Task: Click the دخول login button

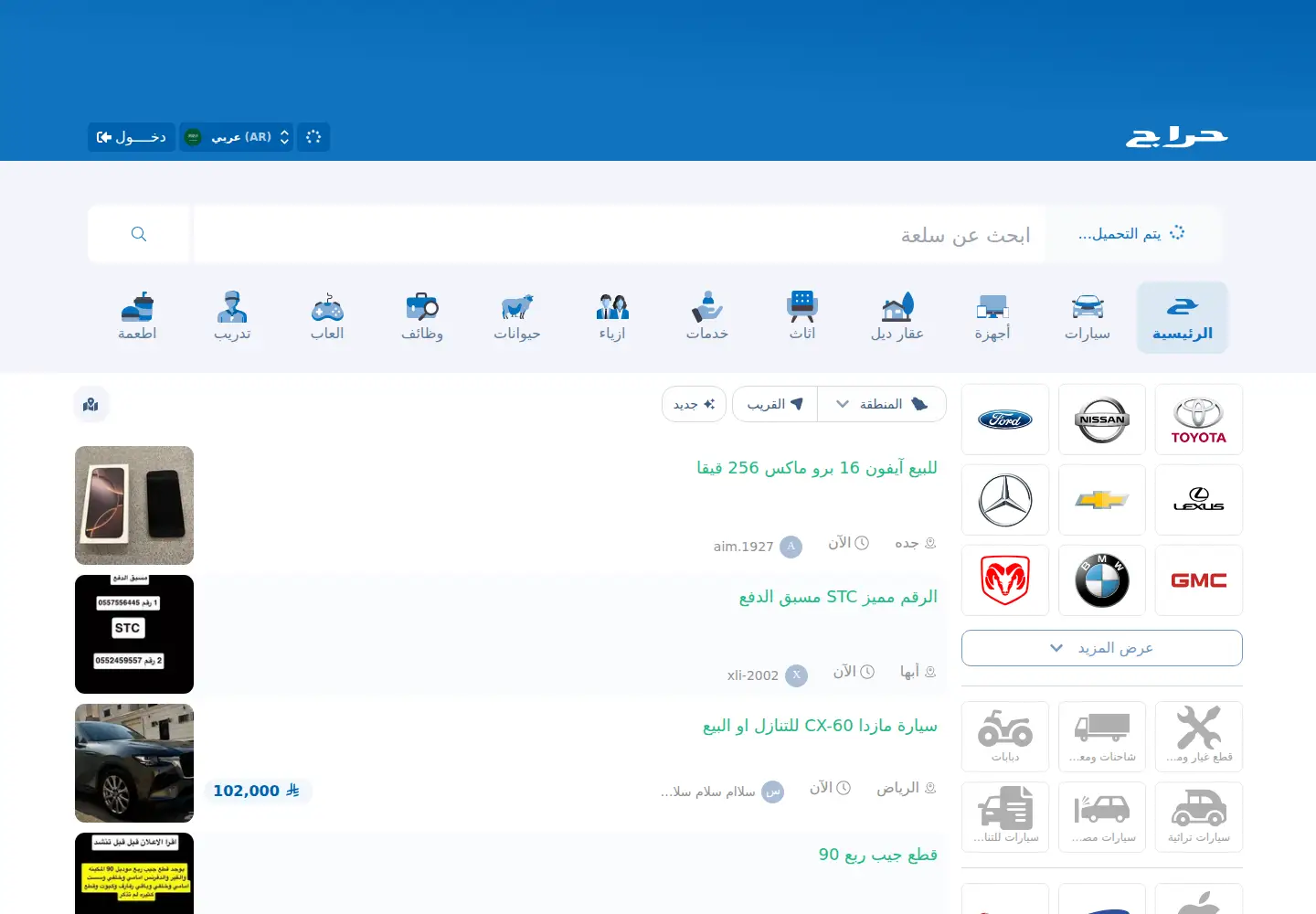Action: pyautogui.click(x=132, y=137)
